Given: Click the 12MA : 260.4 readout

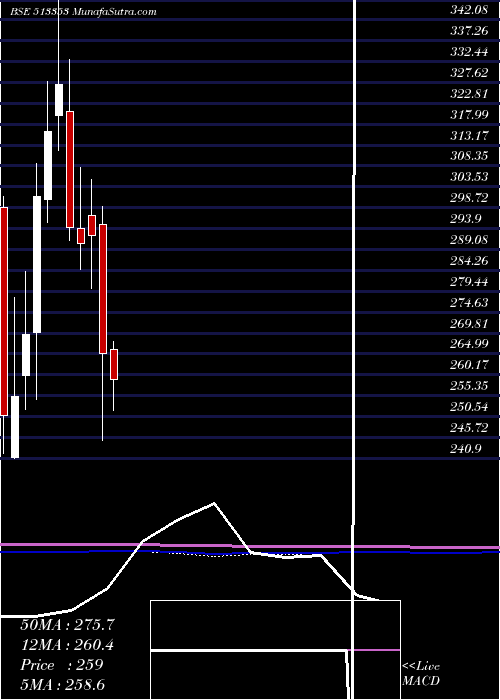Looking at the screenshot, I should click(x=67, y=645).
